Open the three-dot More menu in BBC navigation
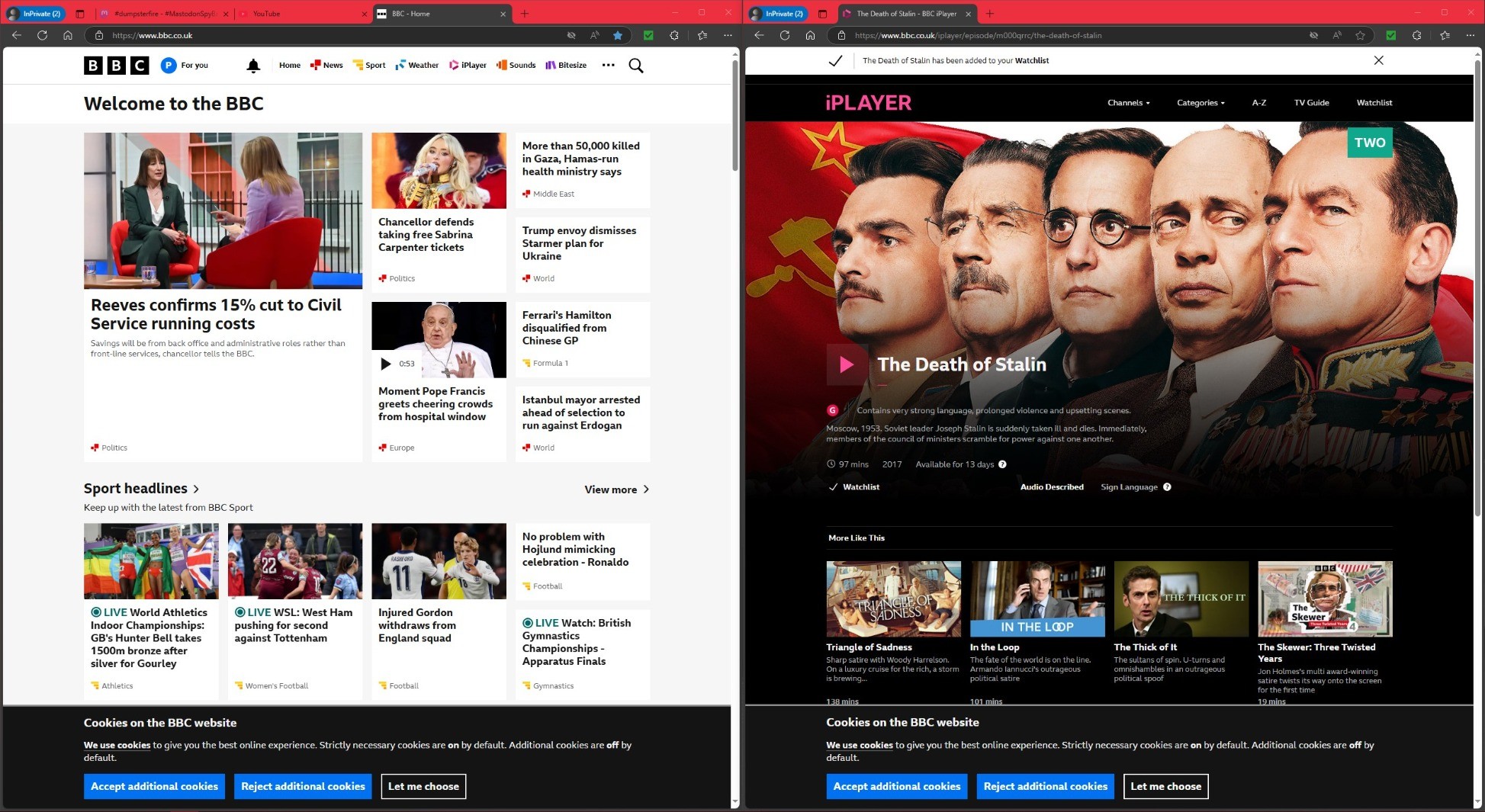This screenshot has height=812, width=1485. click(x=608, y=65)
